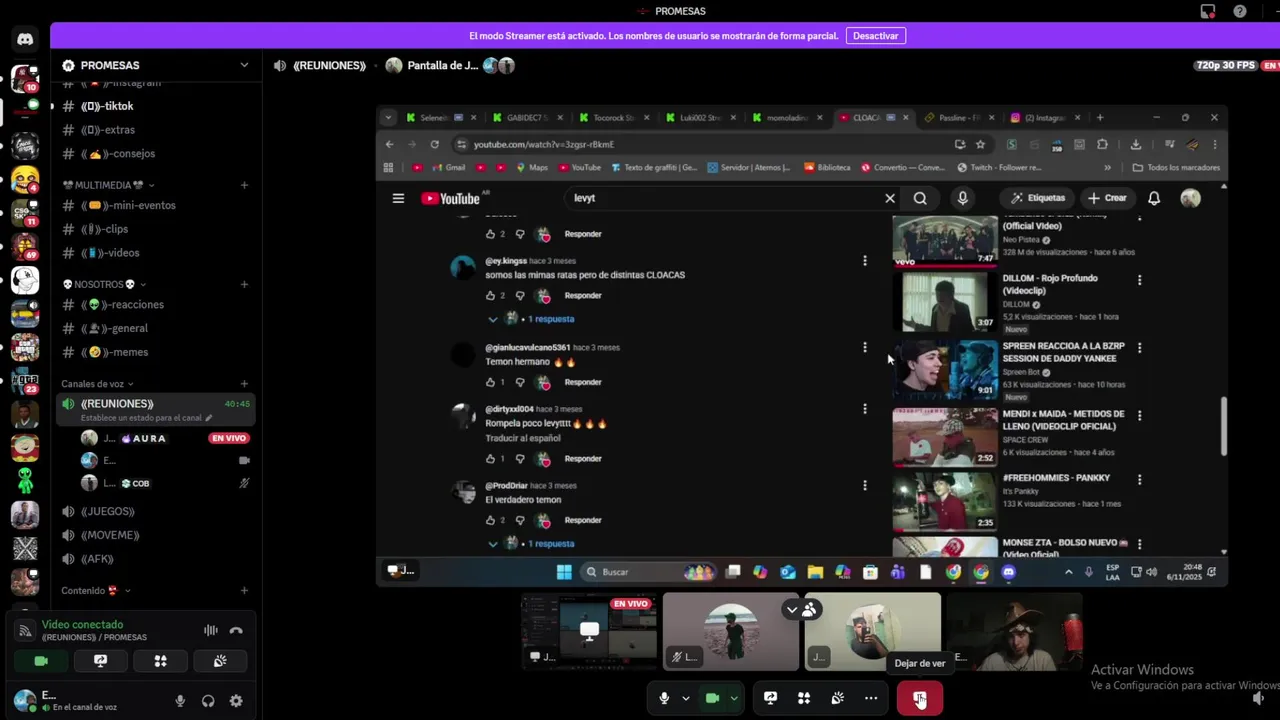Open activities icon in bottom call bar
1280x720 pixels.
[x=804, y=698]
